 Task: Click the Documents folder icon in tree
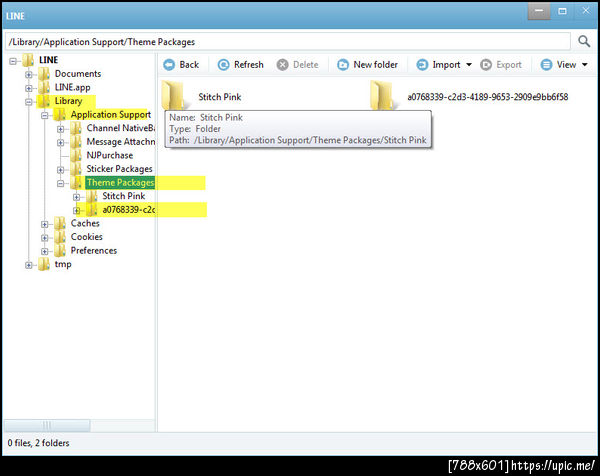coord(44,74)
